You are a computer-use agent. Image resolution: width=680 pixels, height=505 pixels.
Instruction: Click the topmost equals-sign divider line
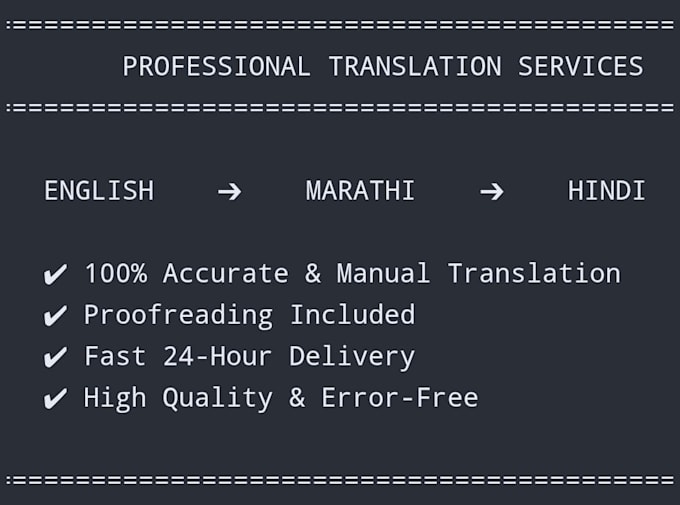[340, 25]
